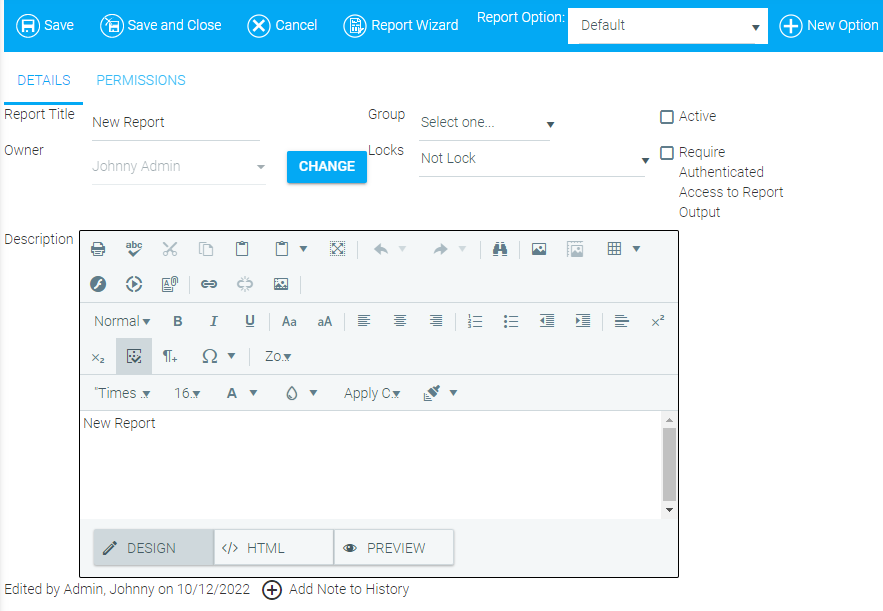The height and width of the screenshot is (611, 883).
Task: Enable the Active checkbox
Action: (x=667, y=117)
